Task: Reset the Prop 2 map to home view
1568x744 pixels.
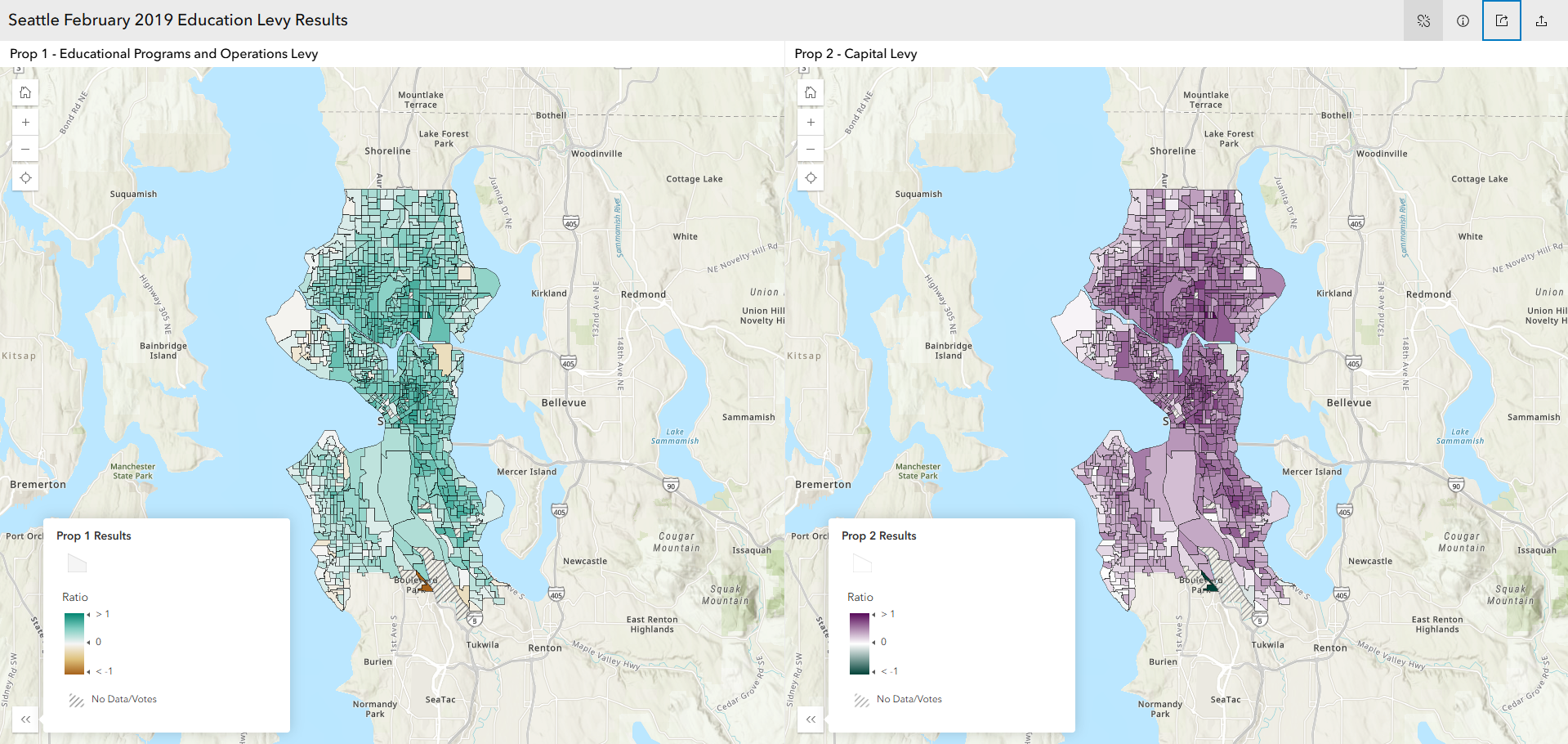Action: 811,92
